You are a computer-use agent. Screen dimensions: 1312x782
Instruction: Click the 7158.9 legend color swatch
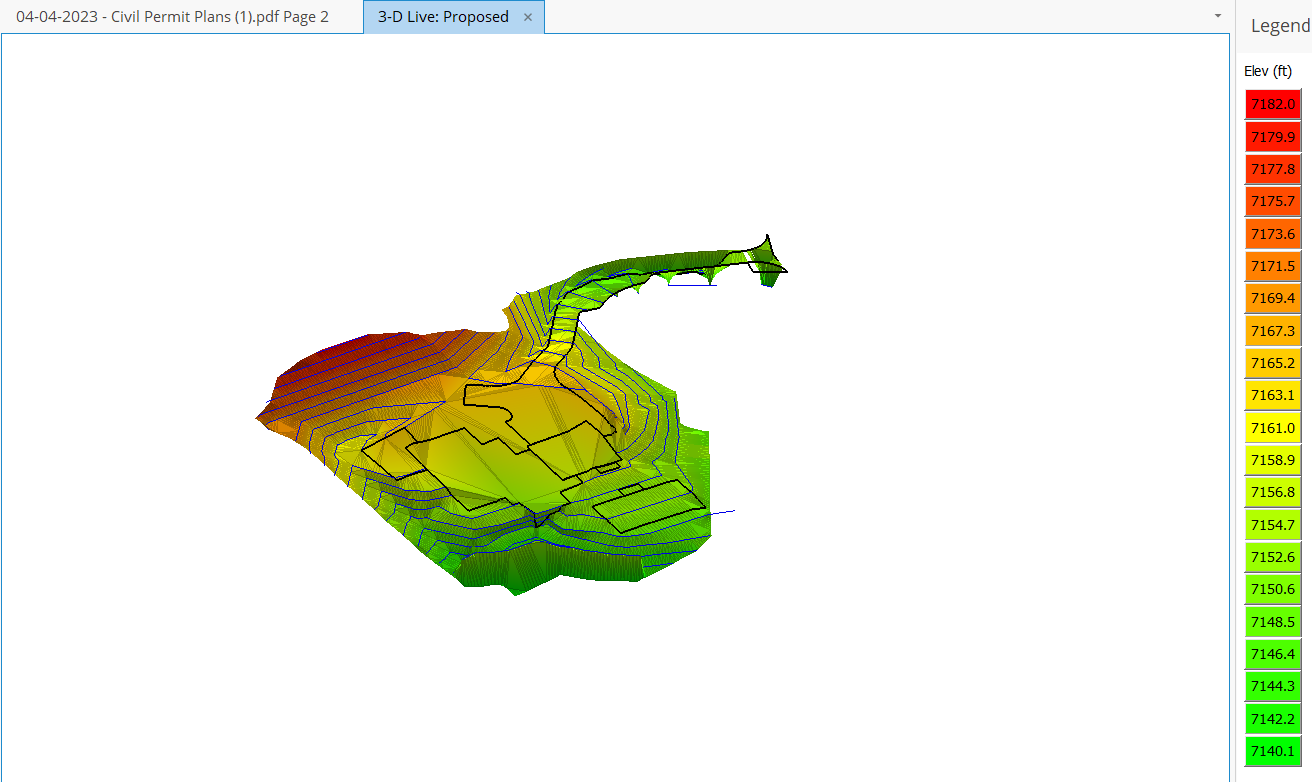(1272, 460)
